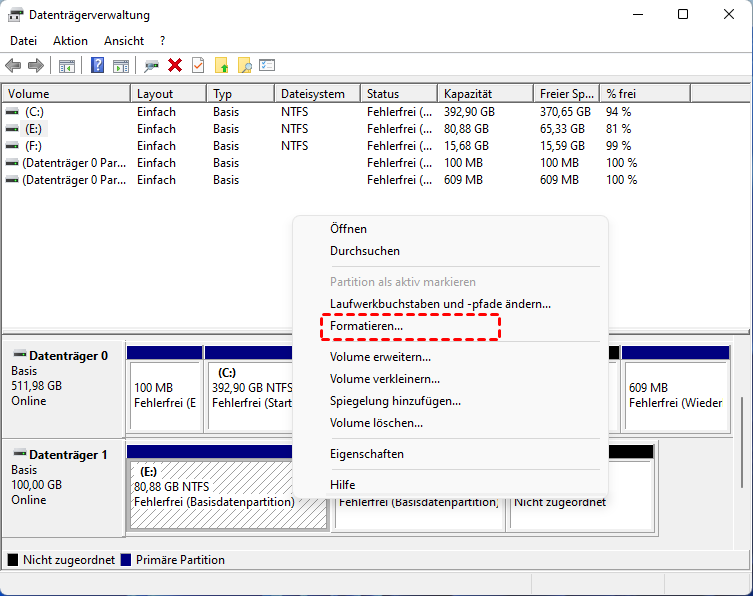Click the show/hide console tree icon
Screen dimensions: 753x596
pyautogui.click(x=66, y=66)
